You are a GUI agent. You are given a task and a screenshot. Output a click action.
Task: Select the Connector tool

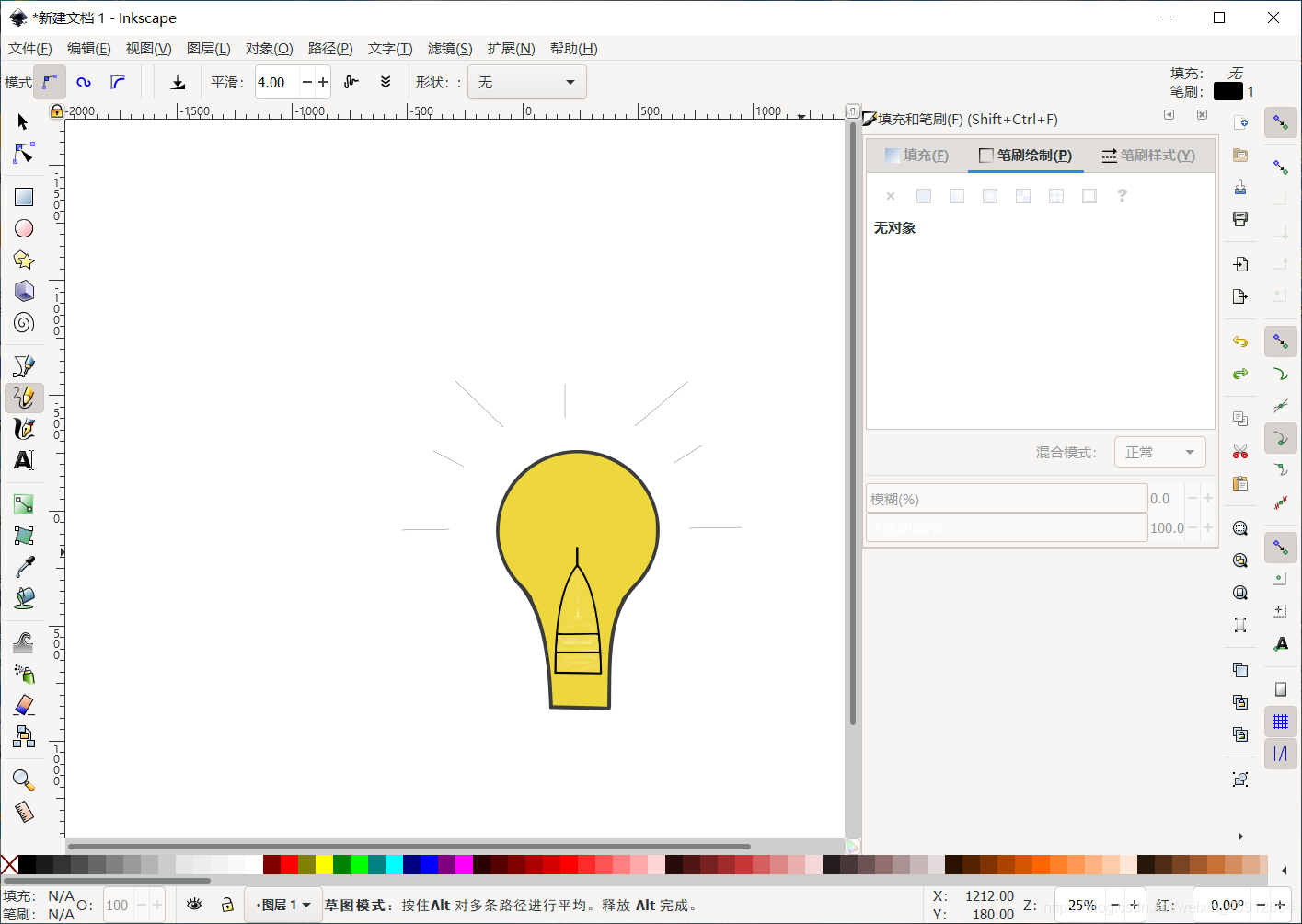(x=24, y=736)
